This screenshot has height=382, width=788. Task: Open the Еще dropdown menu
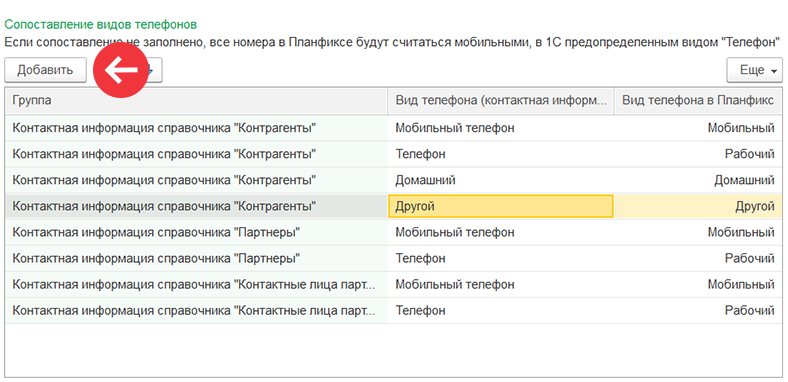tap(754, 70)
